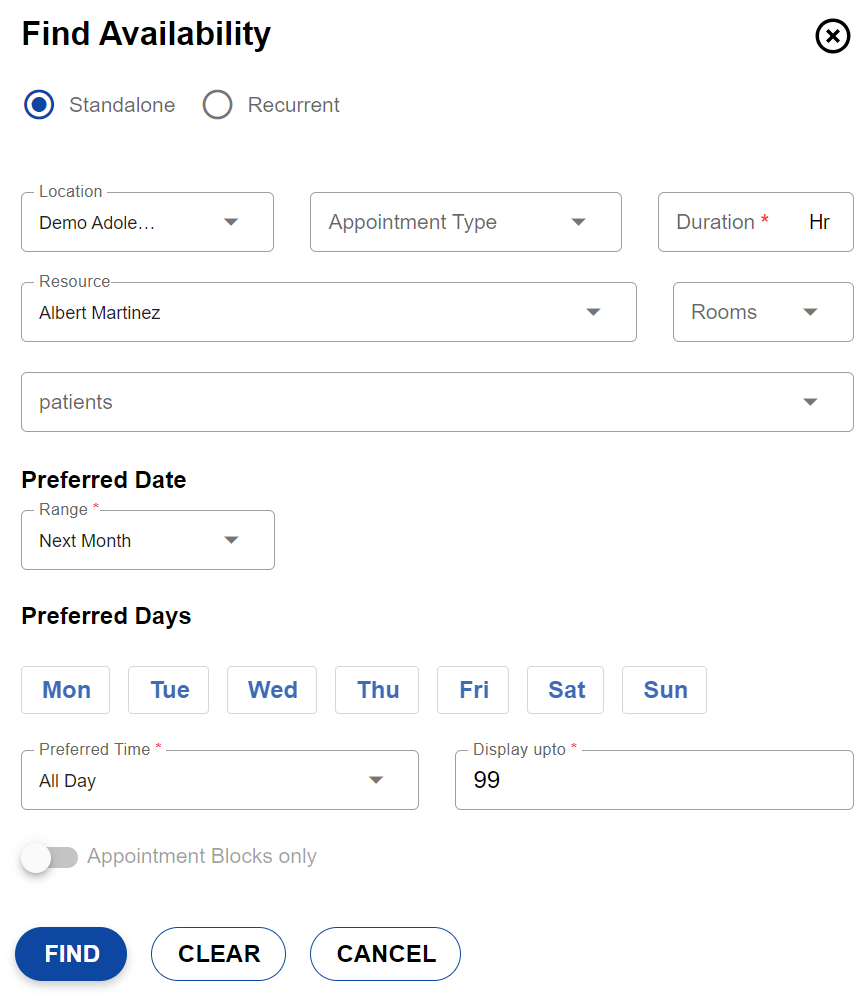Select Wed as preferred day
This screenshot has height=1004, width=866.
(x=272, y=690)
